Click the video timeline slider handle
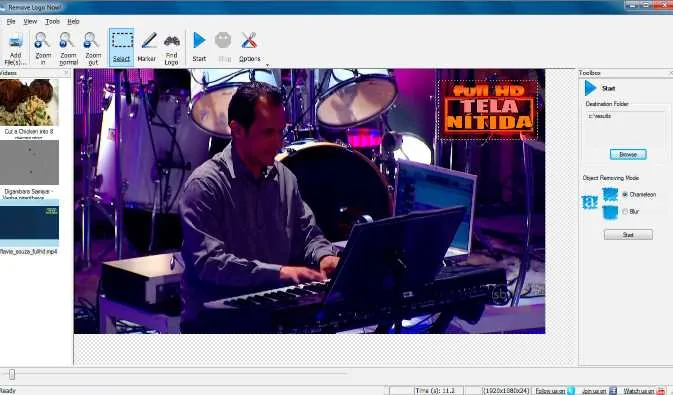Image resolution: width=673 pixels, height=395 pixels. coord(12,374)
